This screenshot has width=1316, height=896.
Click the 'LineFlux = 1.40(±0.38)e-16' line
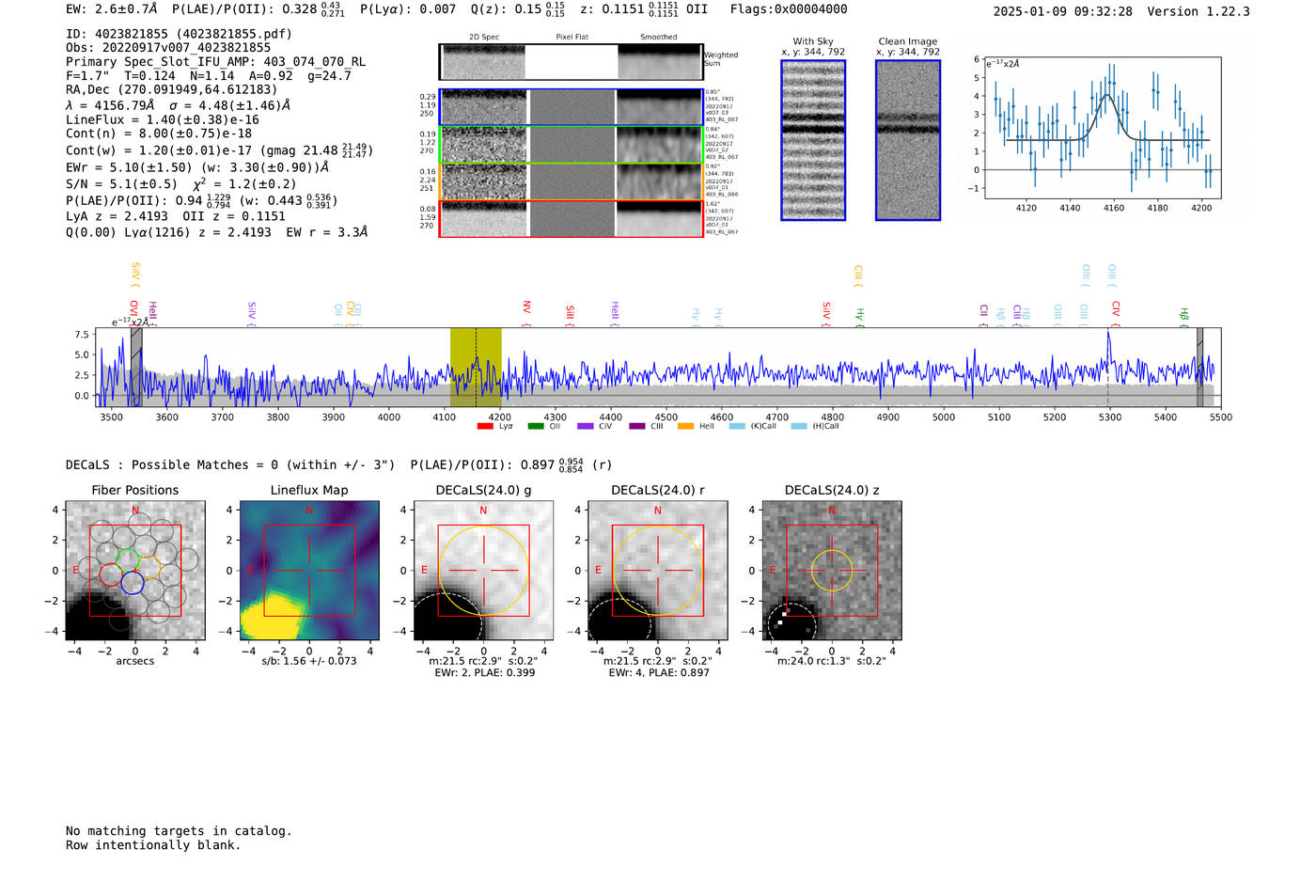pyautogui.click(x=163, y=120)
